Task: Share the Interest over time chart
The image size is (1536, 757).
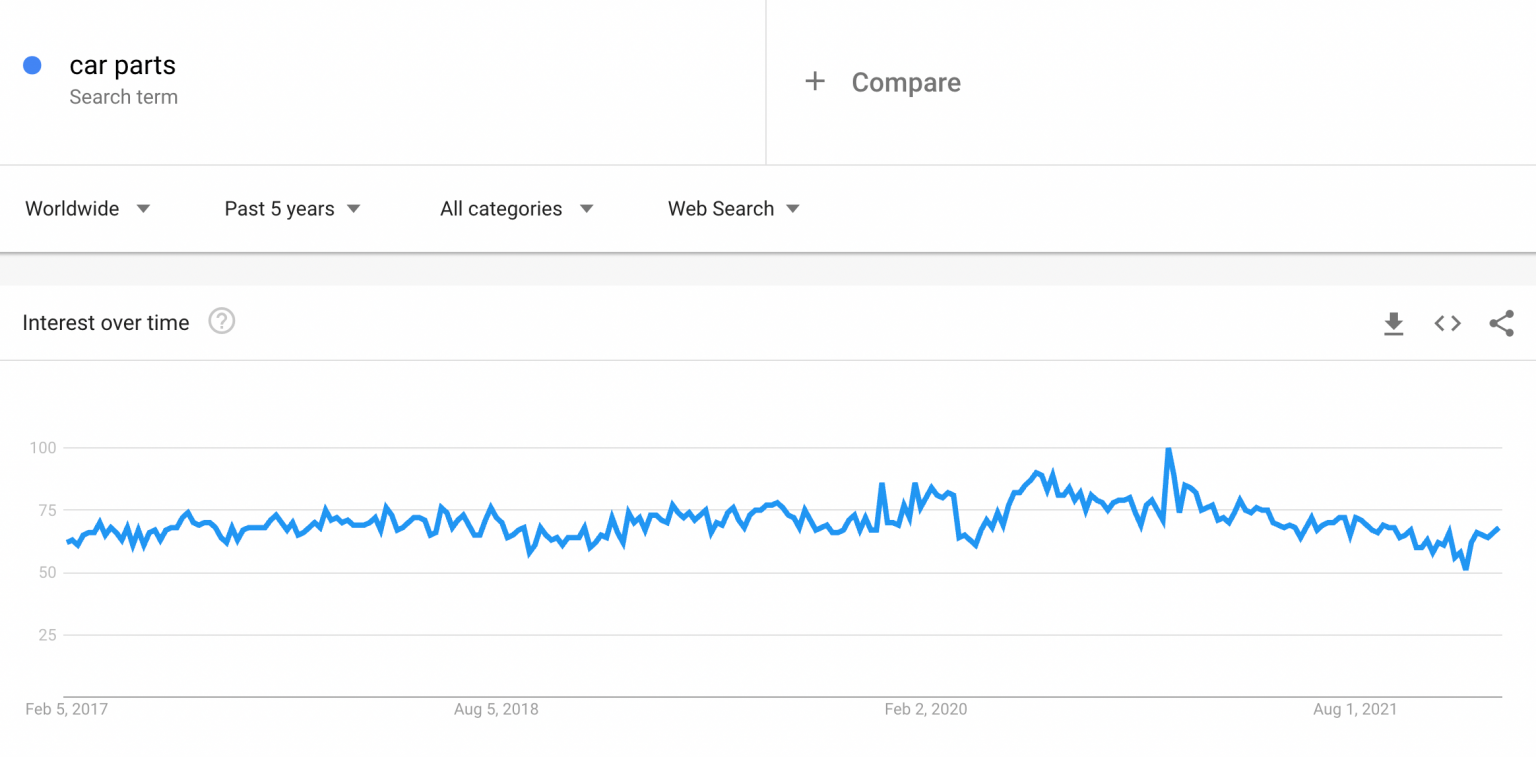Action: (x=1501, y=323)
